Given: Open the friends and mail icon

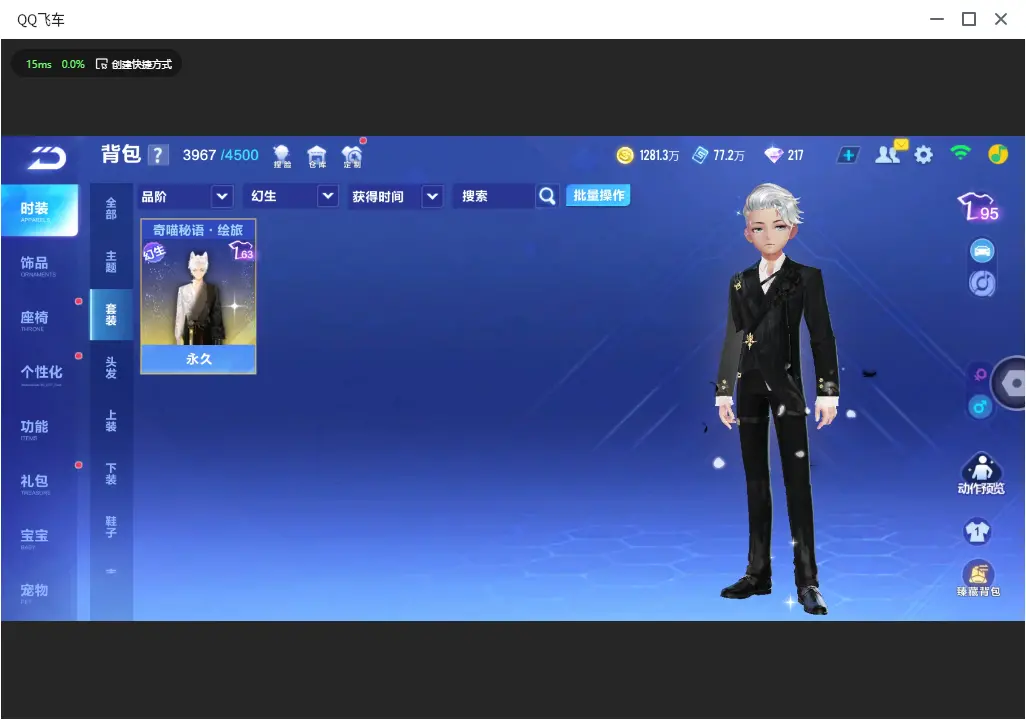Looking at the screenshot, I should pos(889,154).
